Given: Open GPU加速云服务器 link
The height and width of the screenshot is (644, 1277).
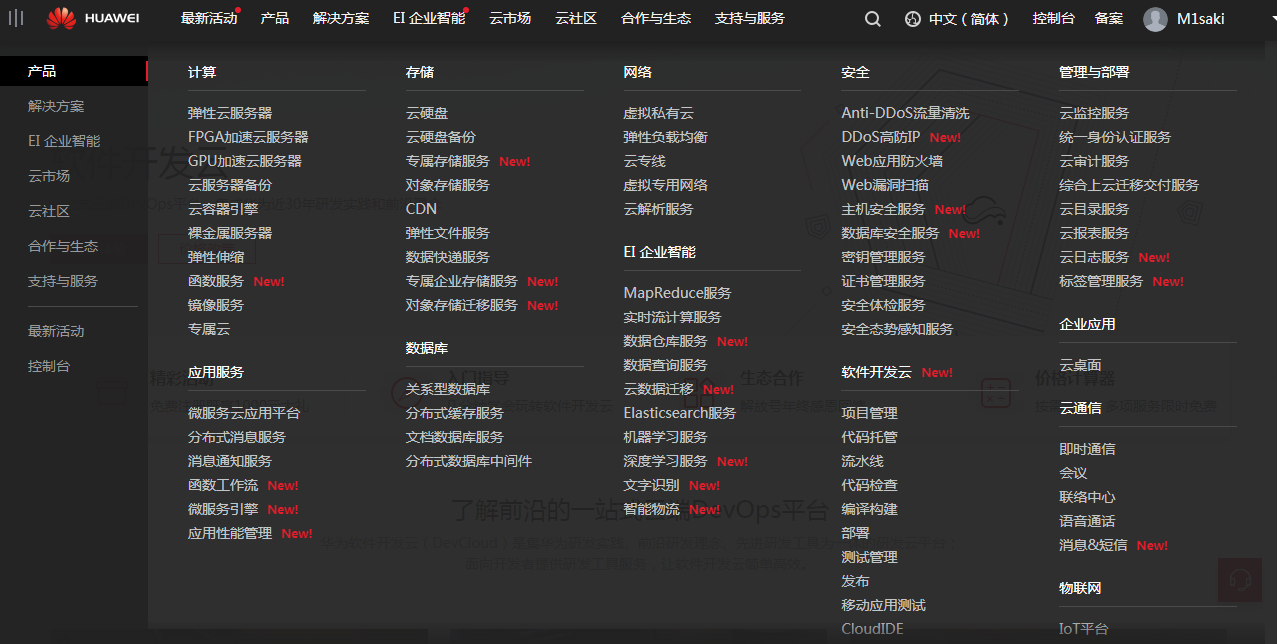Looking at the screenshot, I should point(245,161).
